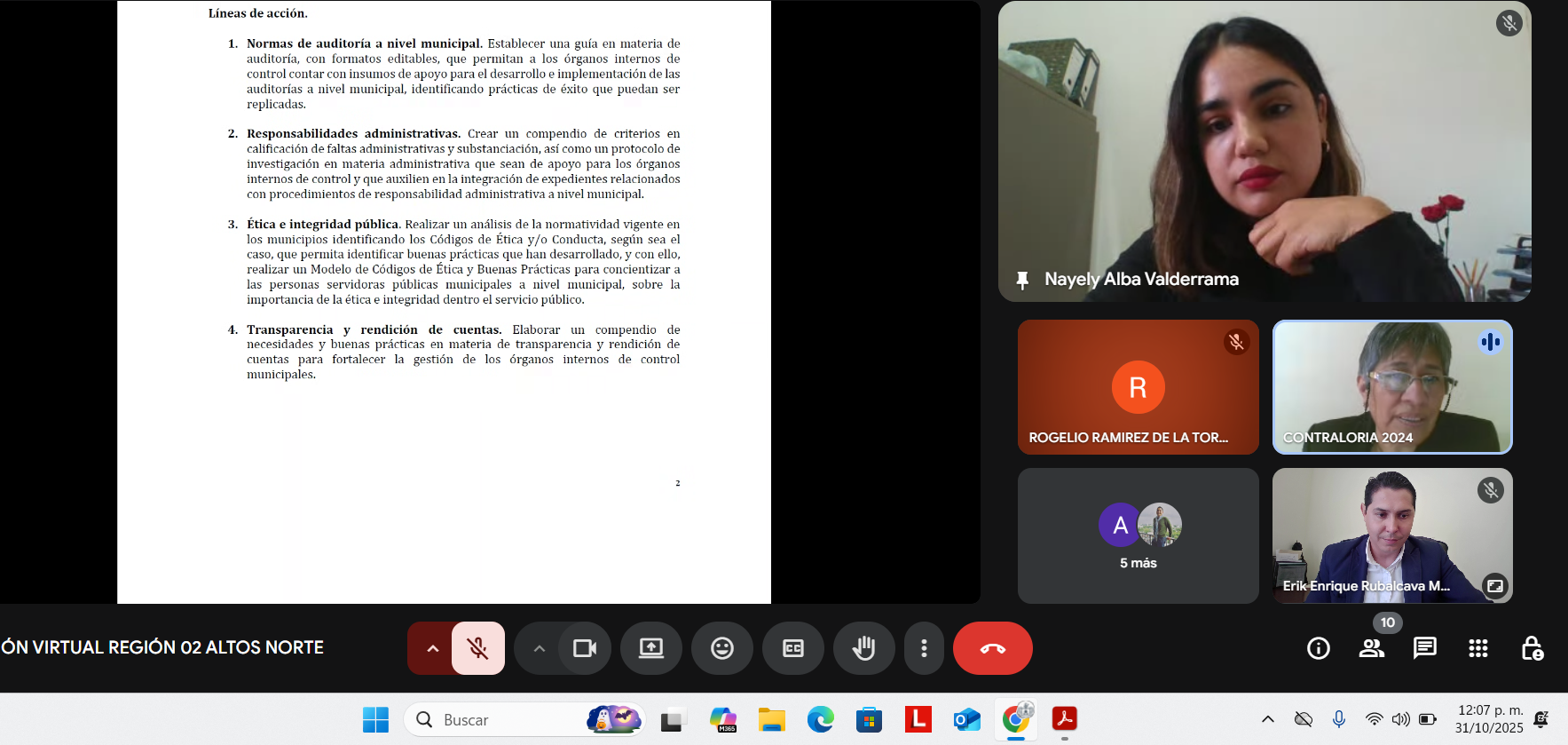Turn on closed captions
The height and width of the screenshot is (745, 1568).
point(793,648)
